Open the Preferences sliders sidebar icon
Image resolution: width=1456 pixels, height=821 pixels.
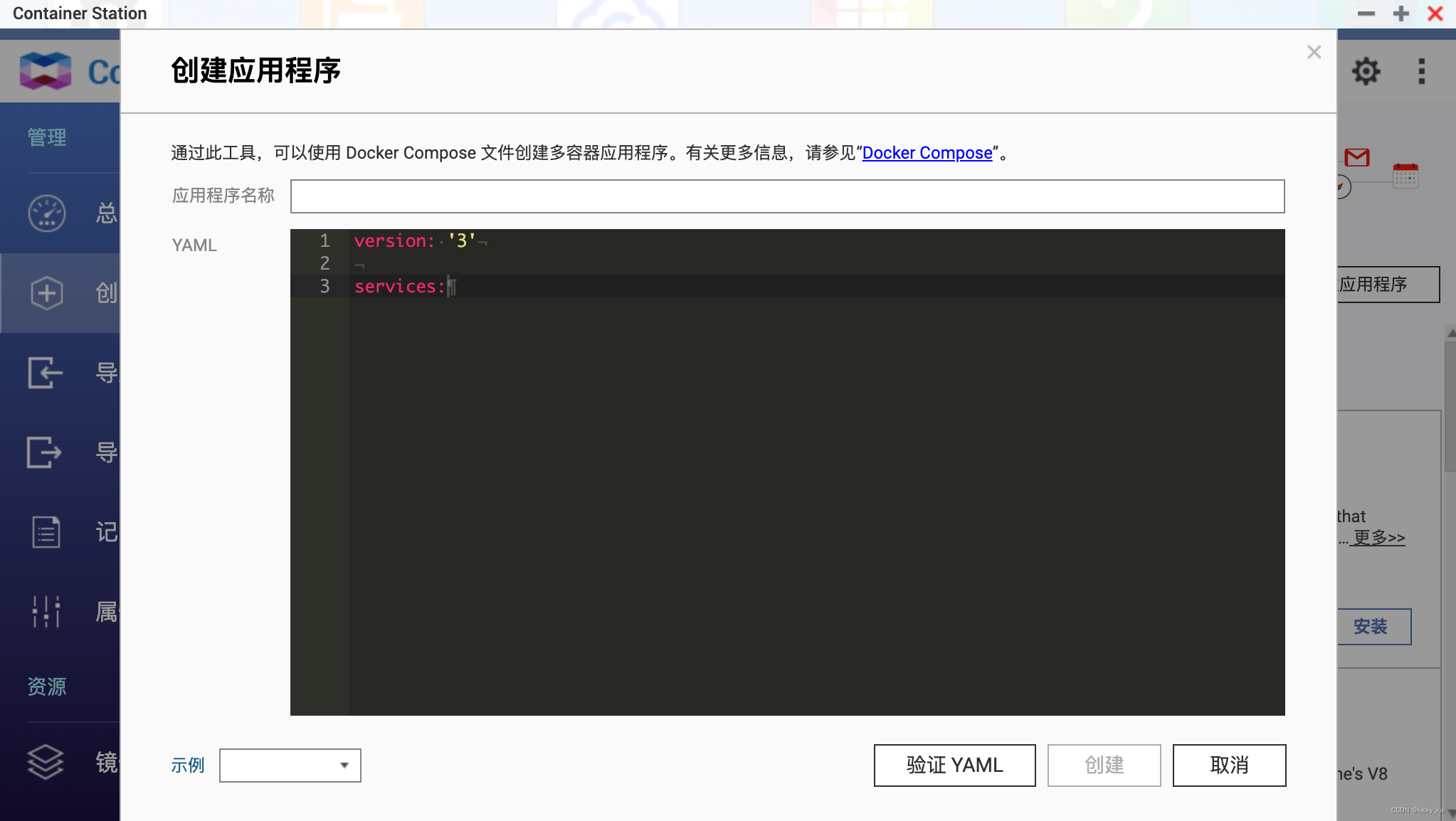[46, 612]
